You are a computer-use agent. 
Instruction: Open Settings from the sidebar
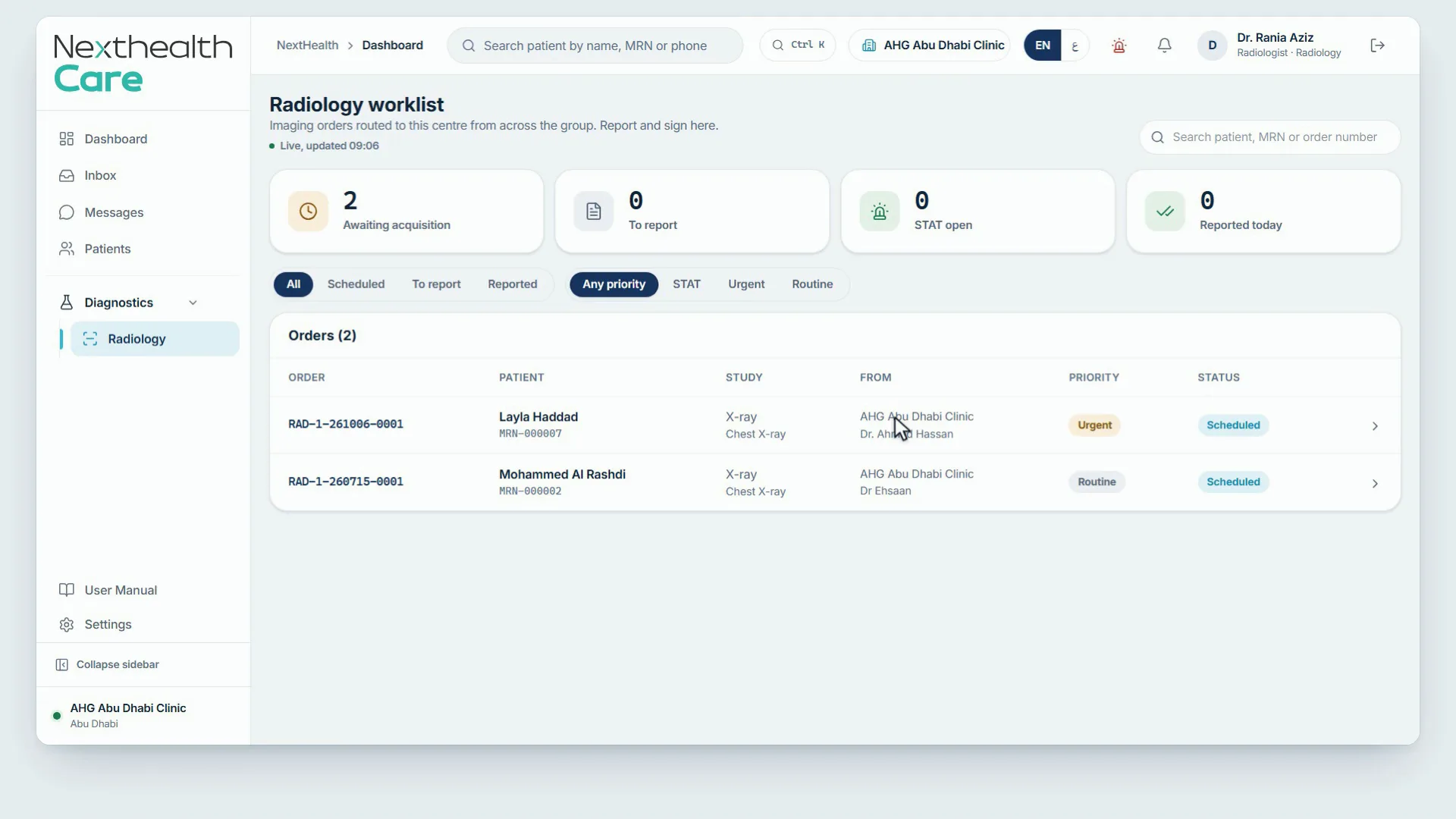[x=142, y=624]
